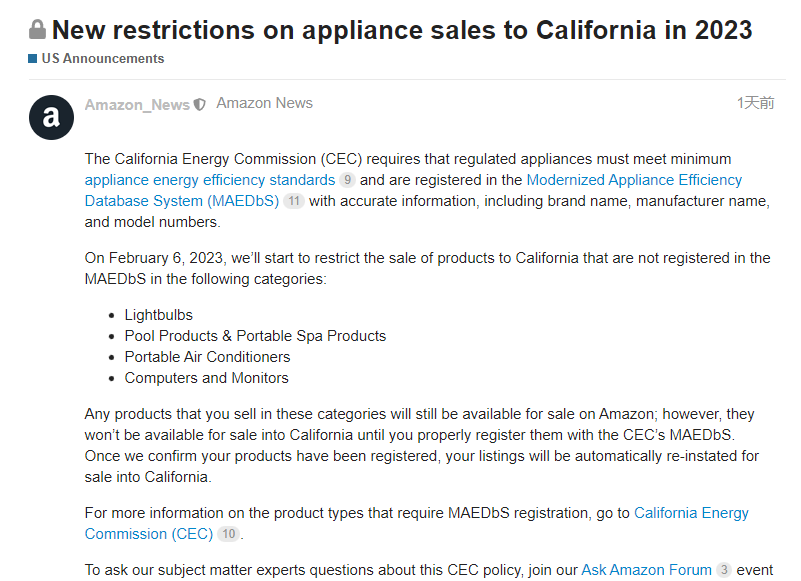Screen dimensions: 801x581
Task: Open the appliance energy efficiency standards link
Action: pos(210,180)
